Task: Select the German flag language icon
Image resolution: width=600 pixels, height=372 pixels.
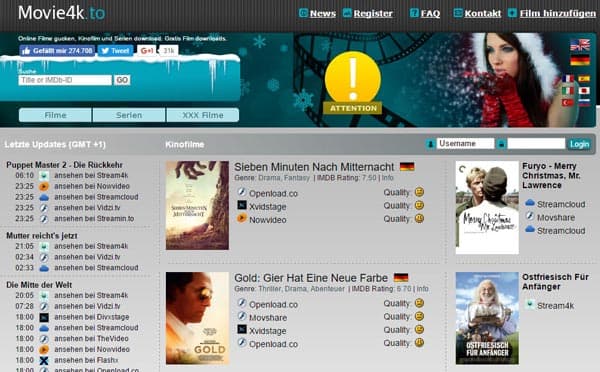Action: [x=580, y=60]
